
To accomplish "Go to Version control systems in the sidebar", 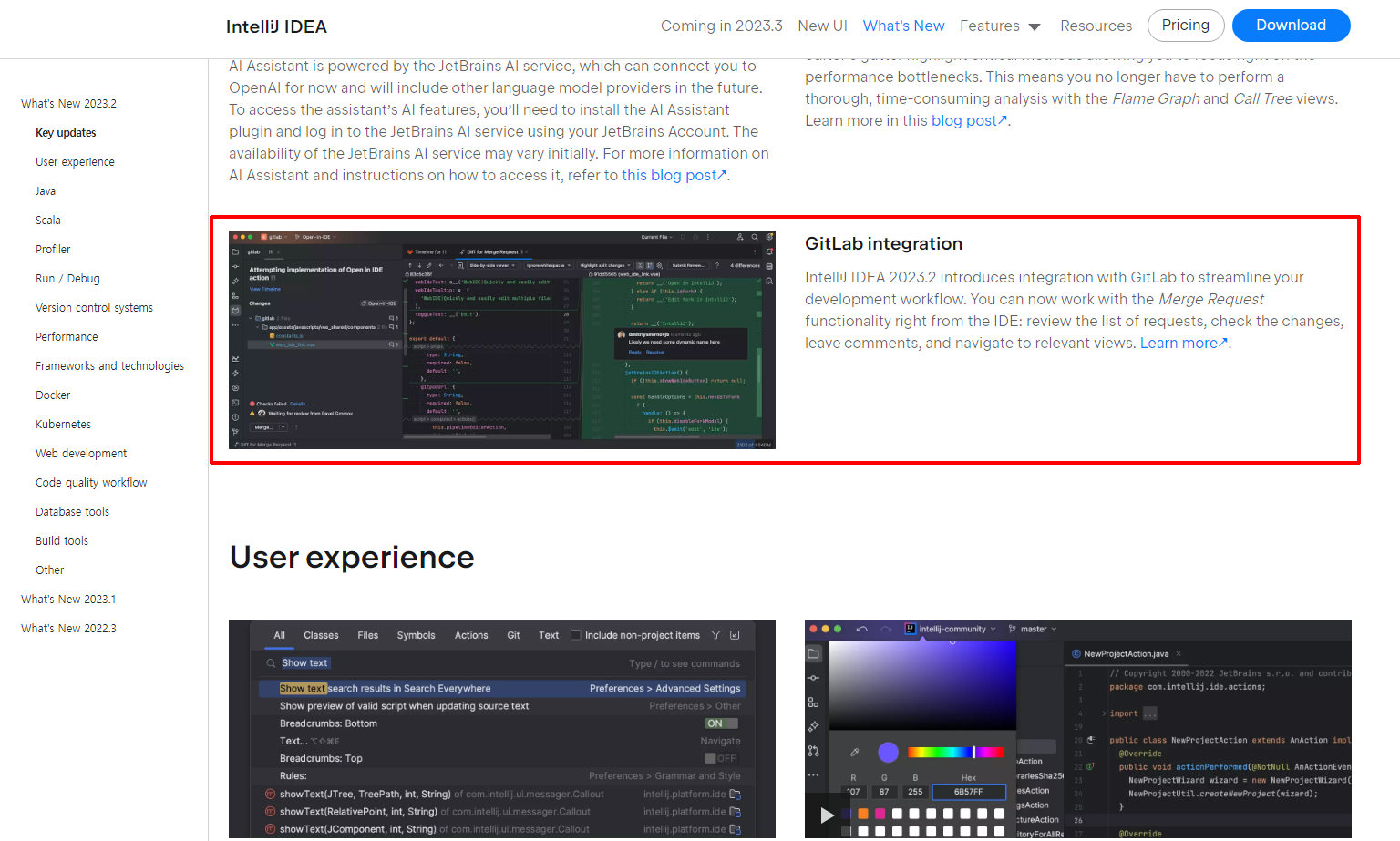I will tap(94, 308).
